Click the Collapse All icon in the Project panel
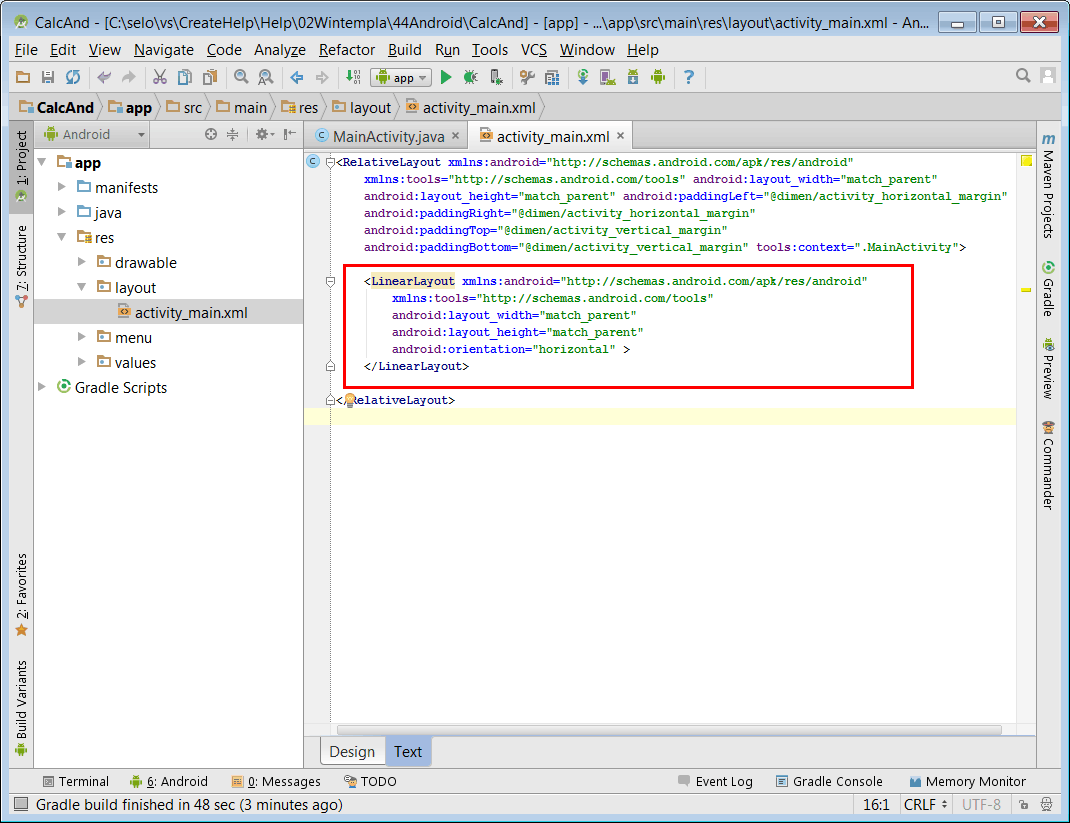This screenshot has height=823, width=1070. coord(233,134)
